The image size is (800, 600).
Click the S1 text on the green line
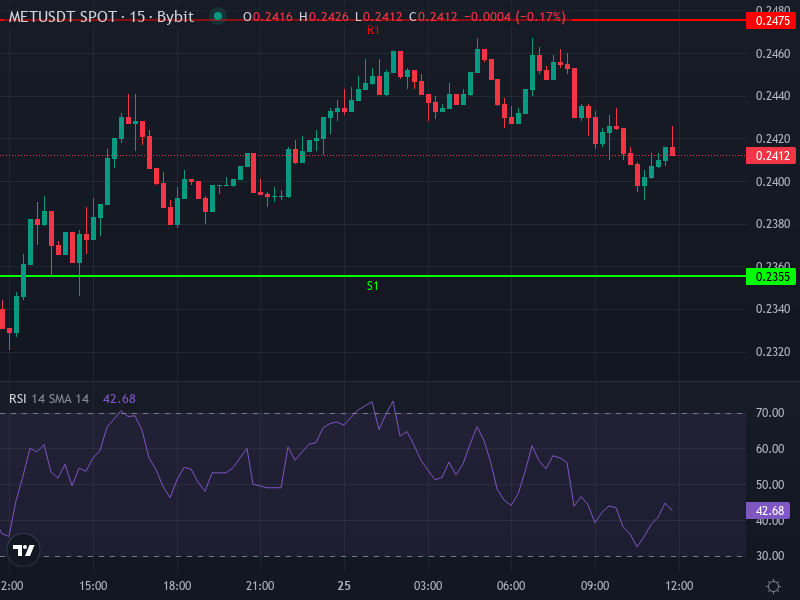(372, 286)
